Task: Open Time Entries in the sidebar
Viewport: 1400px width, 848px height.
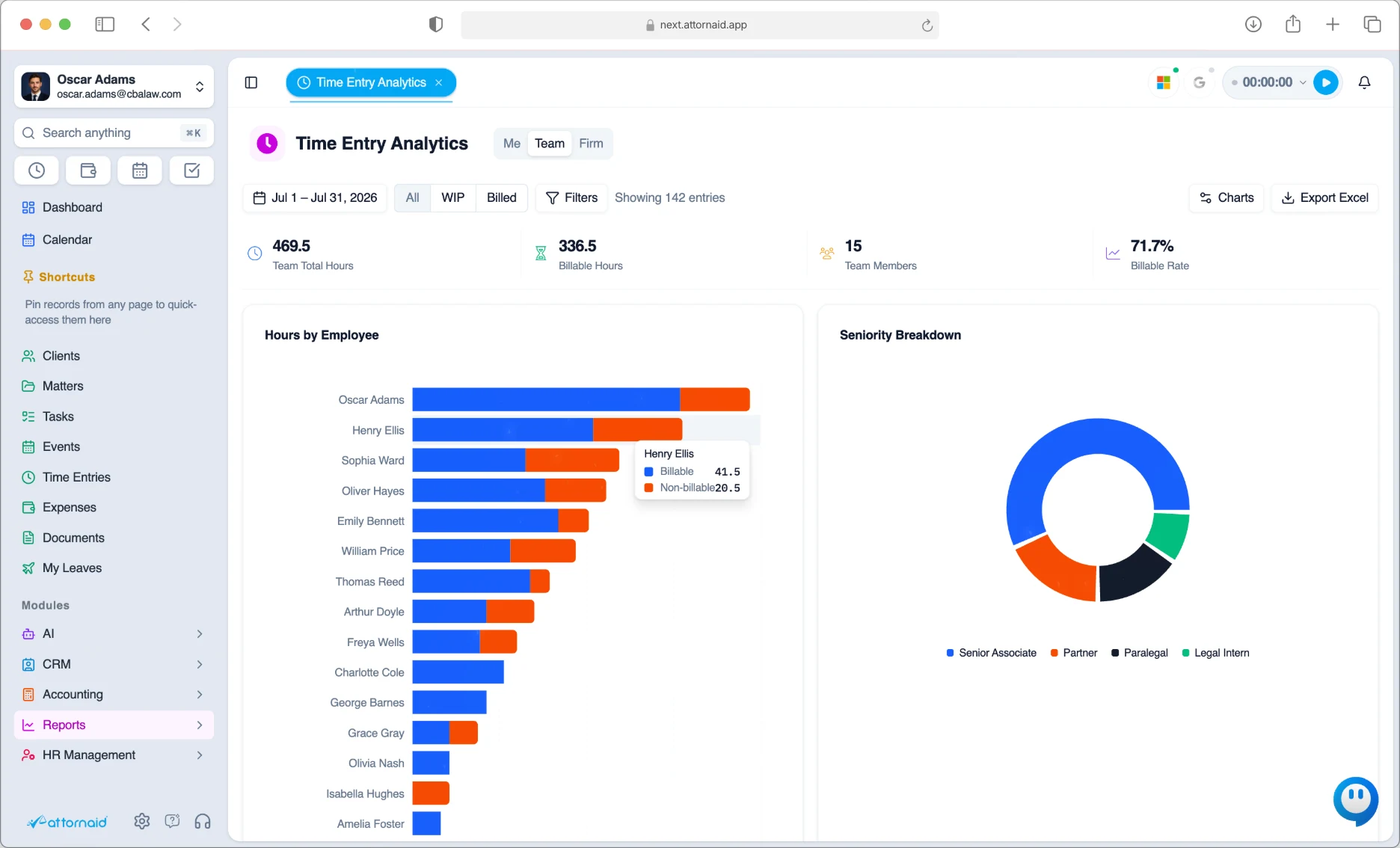Action: point(114,477)
